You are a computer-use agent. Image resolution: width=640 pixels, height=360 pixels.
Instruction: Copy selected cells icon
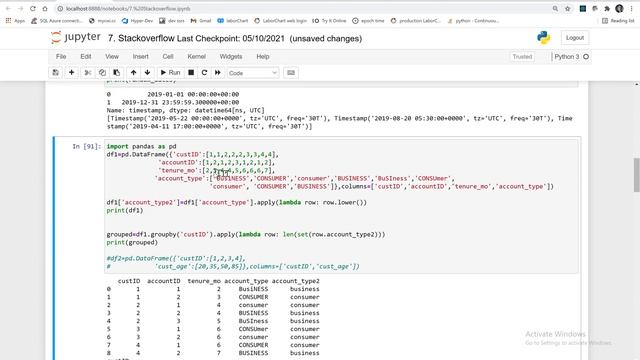pyautogui.click(x=102, y=73)
